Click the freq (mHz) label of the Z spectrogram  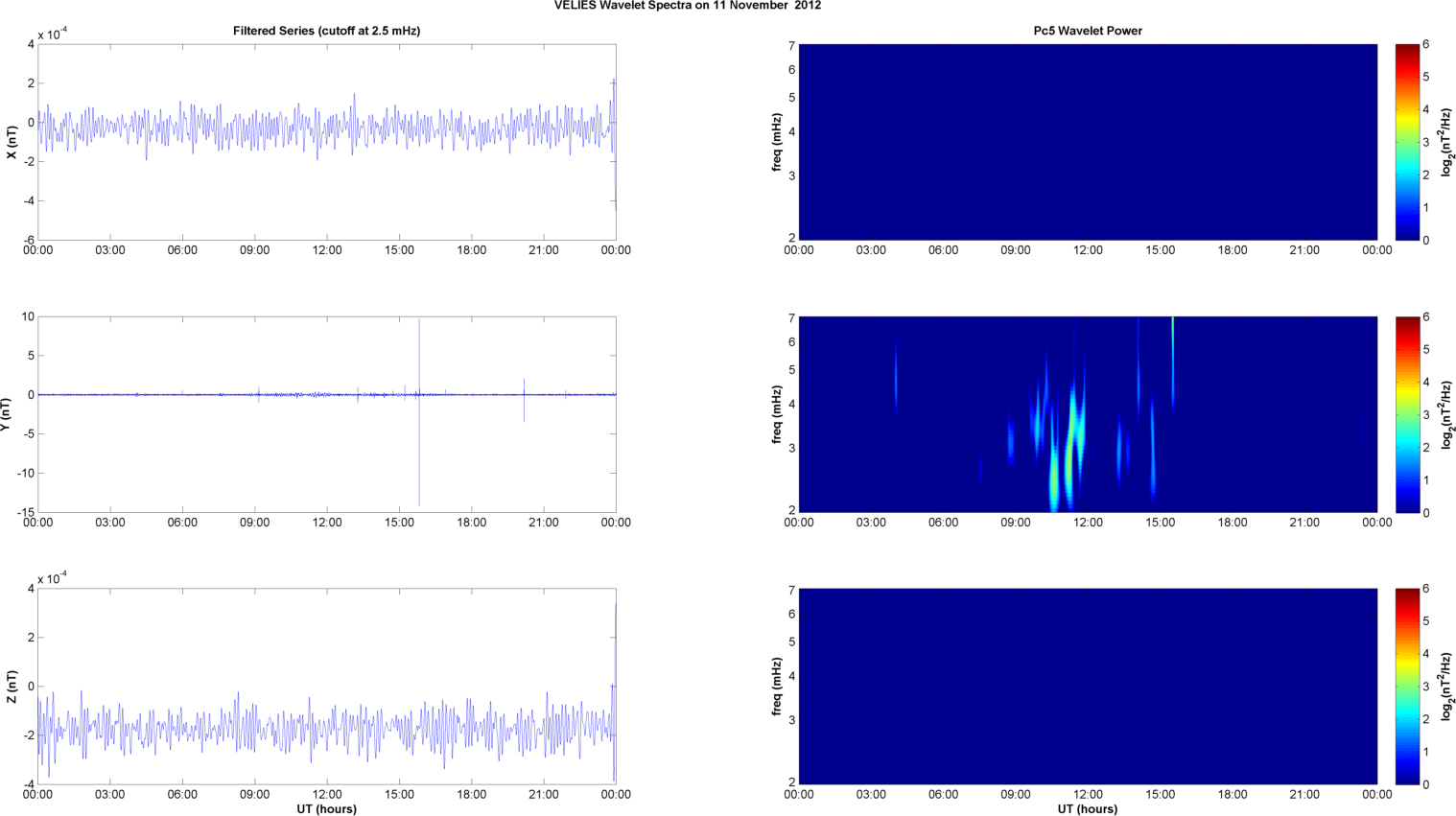[777, 687]
